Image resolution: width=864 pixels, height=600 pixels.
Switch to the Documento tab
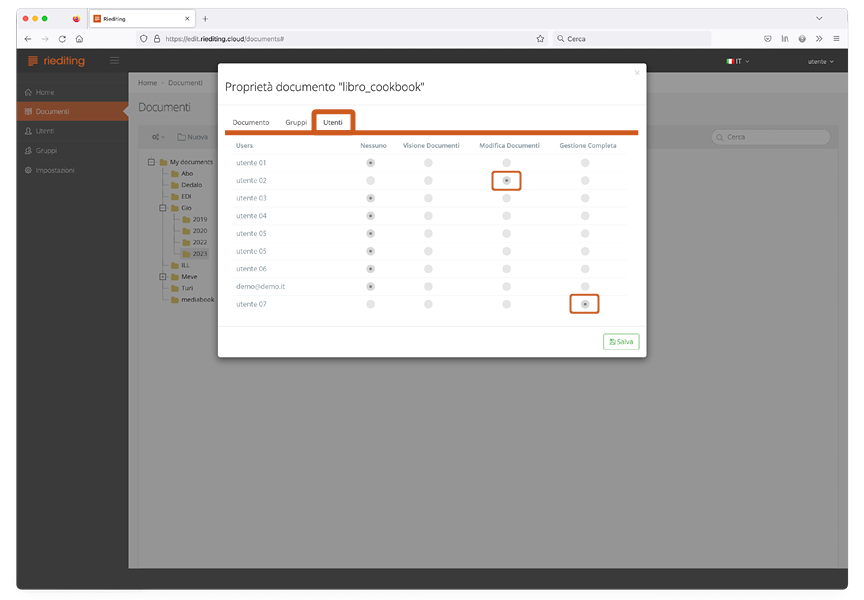pyautogui.click(x=251, y=122)
